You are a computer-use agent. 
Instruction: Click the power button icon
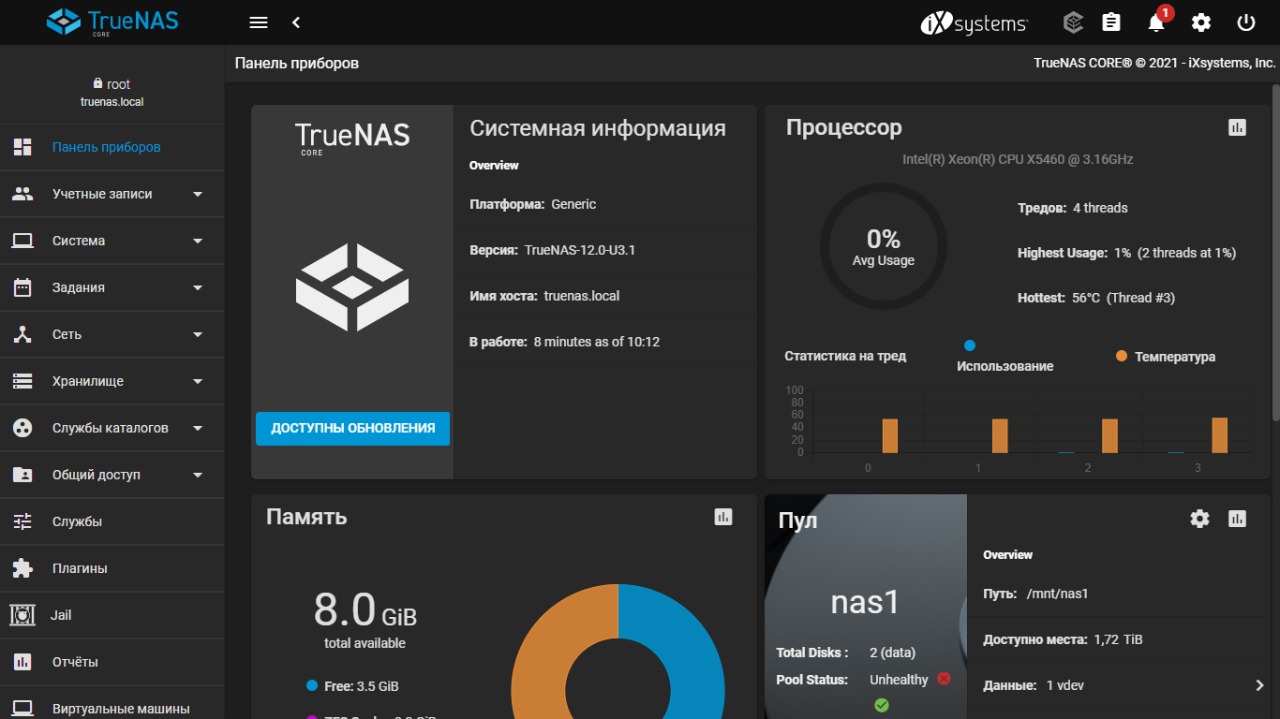[x=1246, y=22]
